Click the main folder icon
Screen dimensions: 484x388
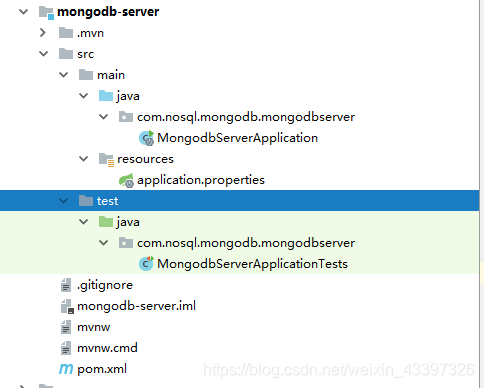[86, 75]
